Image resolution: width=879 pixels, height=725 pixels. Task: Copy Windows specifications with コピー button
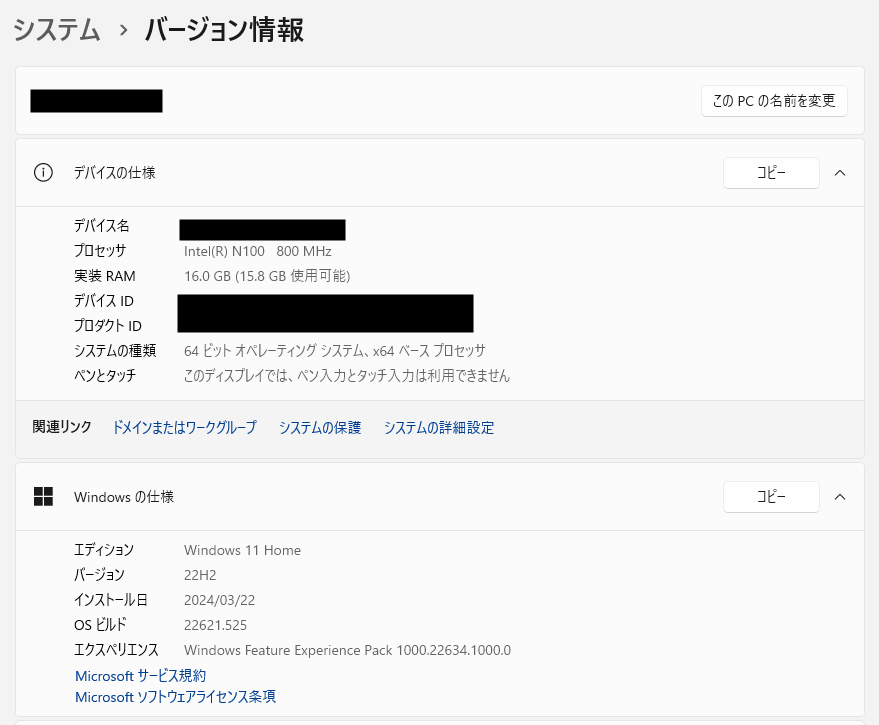[x=770, y=496]
